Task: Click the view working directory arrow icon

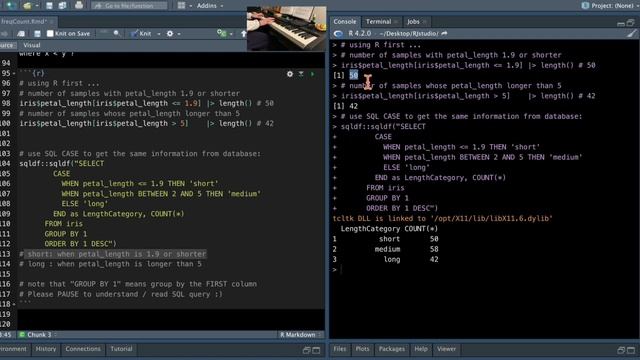Action: pos(444,33)
